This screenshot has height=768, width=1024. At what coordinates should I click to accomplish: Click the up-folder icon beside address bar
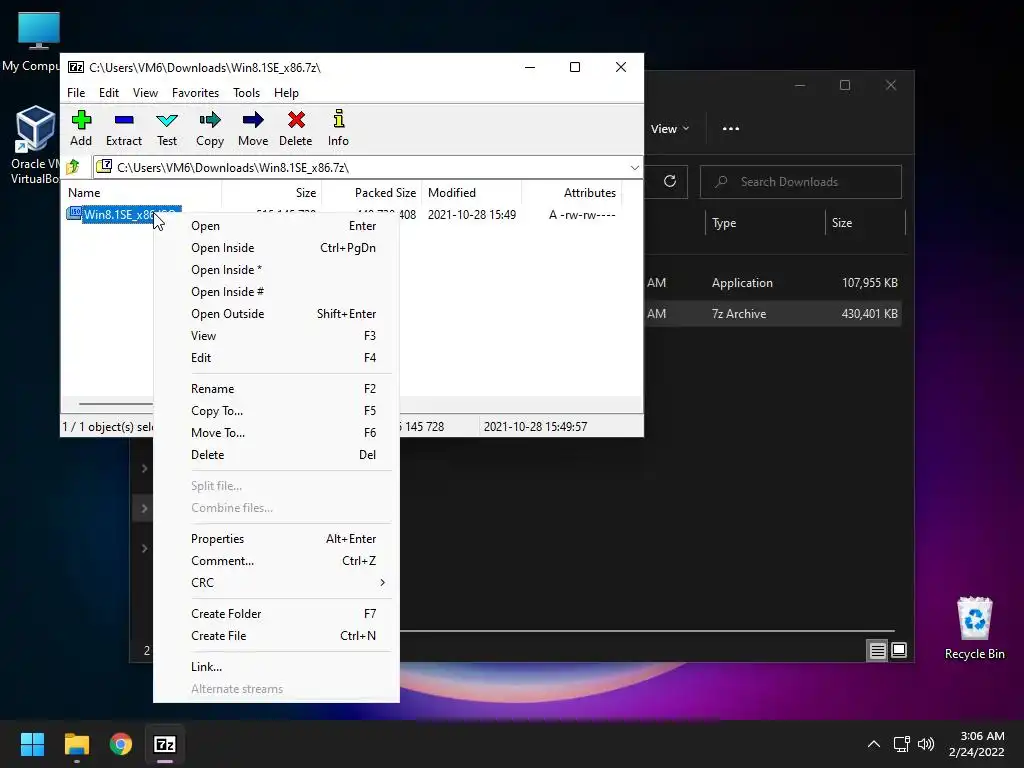pos(73,167)
